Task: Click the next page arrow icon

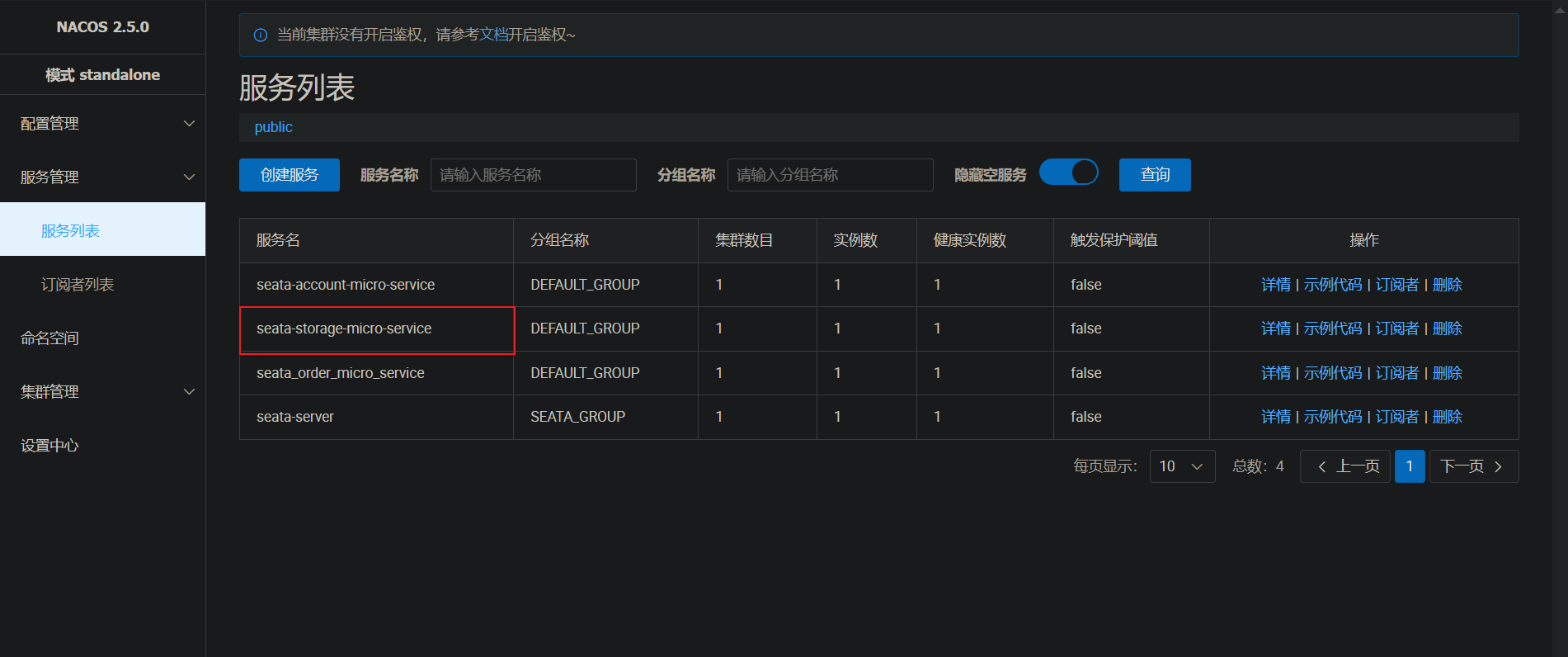Action: point(1499,466)
